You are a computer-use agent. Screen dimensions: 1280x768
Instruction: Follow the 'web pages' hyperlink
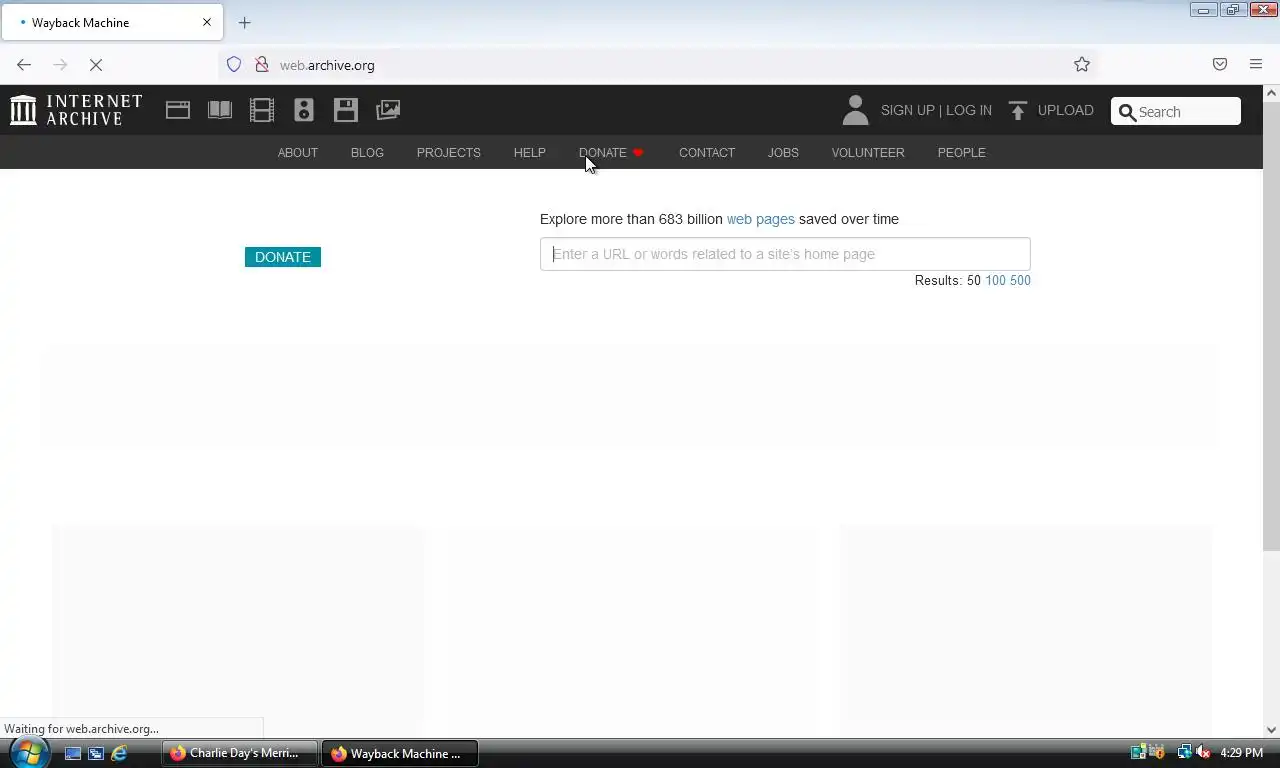click(760, 219)
